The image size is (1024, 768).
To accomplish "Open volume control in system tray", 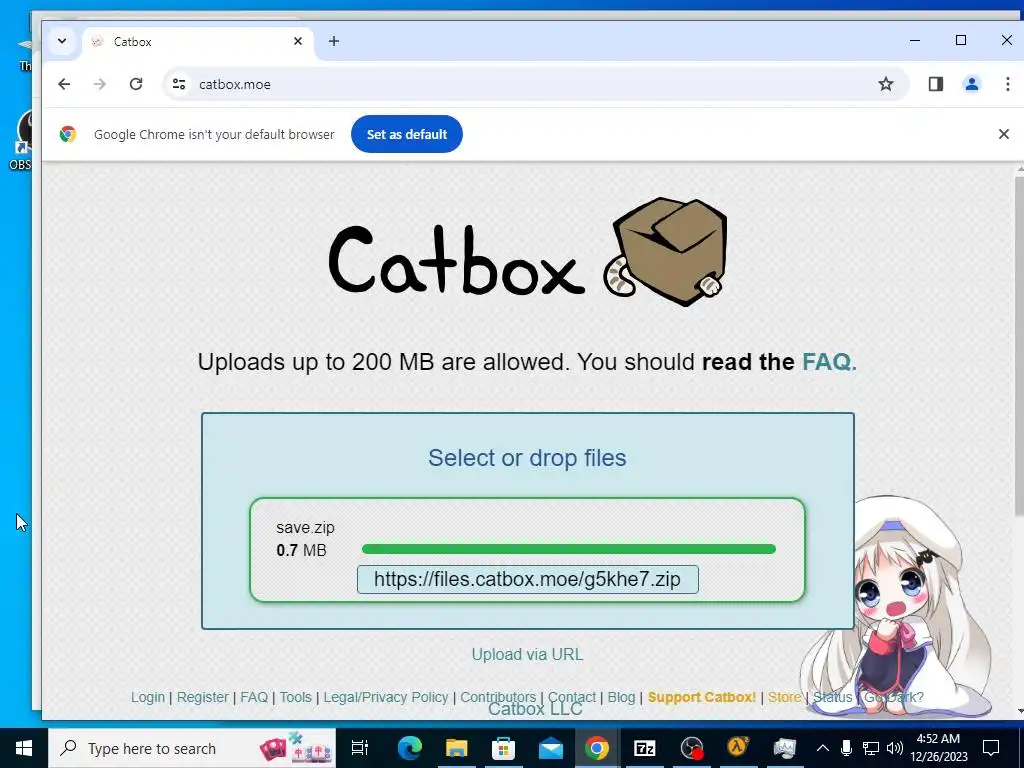I will click(895, 748).
